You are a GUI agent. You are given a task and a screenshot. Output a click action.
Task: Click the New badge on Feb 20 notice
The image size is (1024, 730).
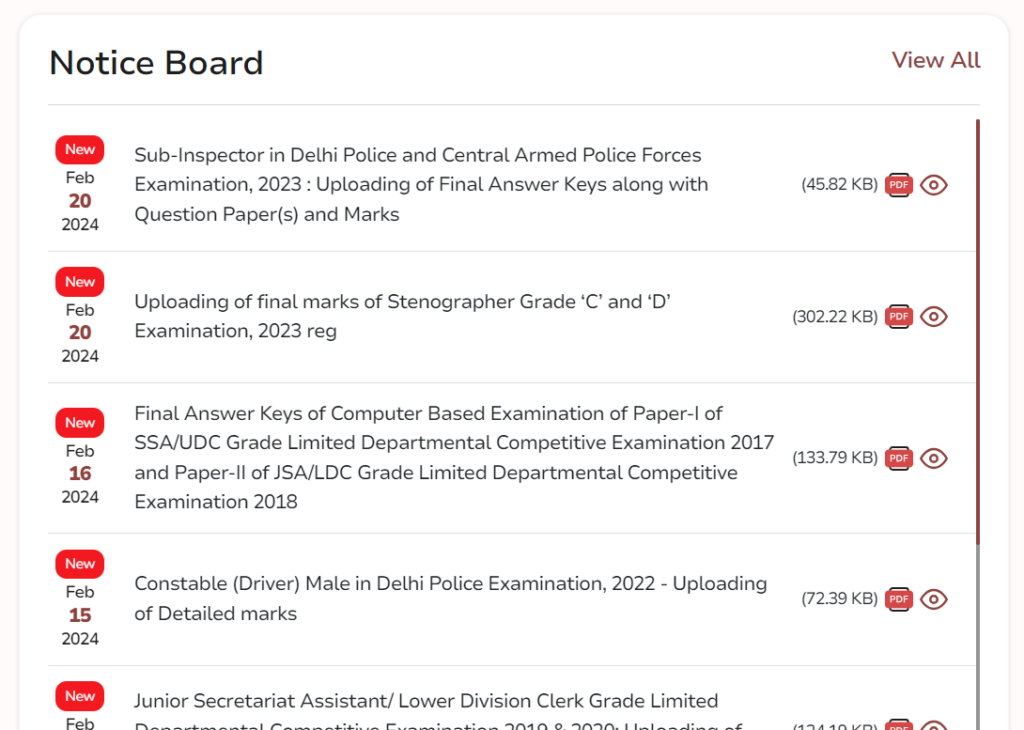click(x=79, y=149)
